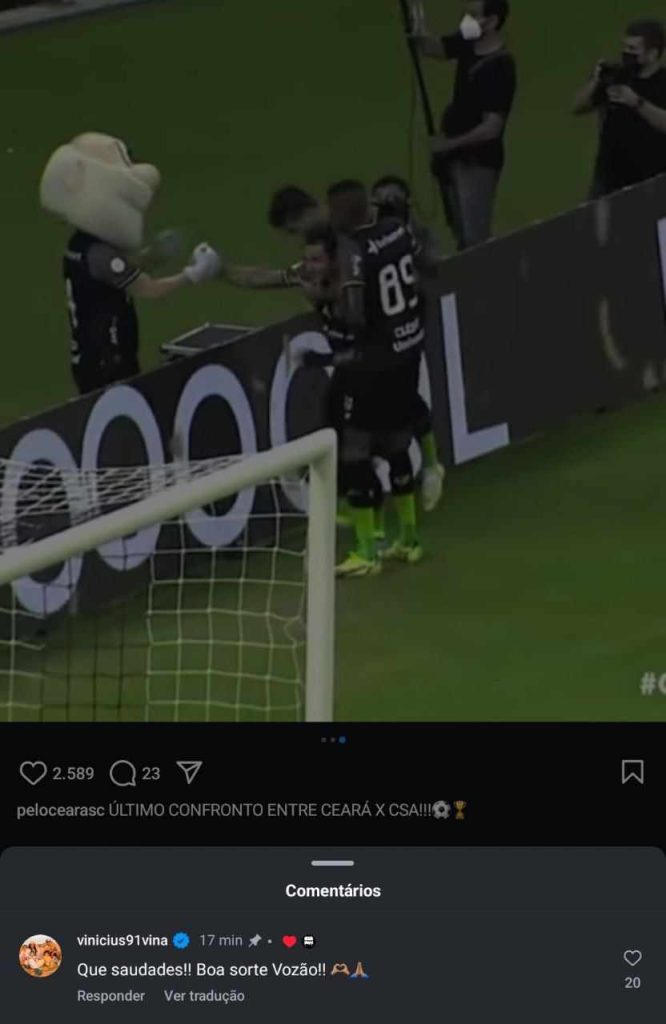Share post using paper plane icon
666x1024 pixels.
point(189,773)
